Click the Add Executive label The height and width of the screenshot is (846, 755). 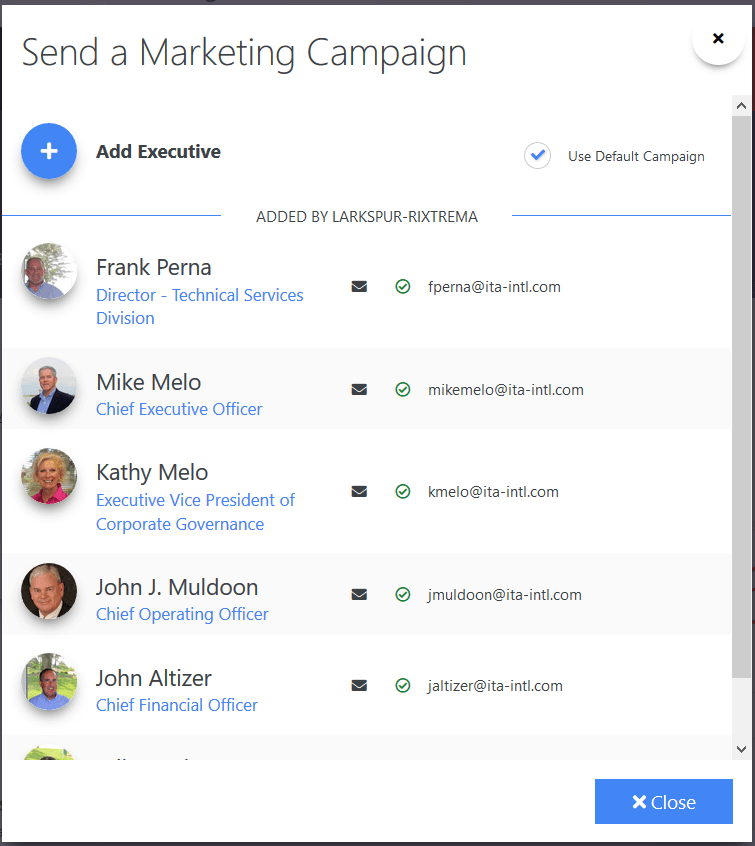[158, 152]
